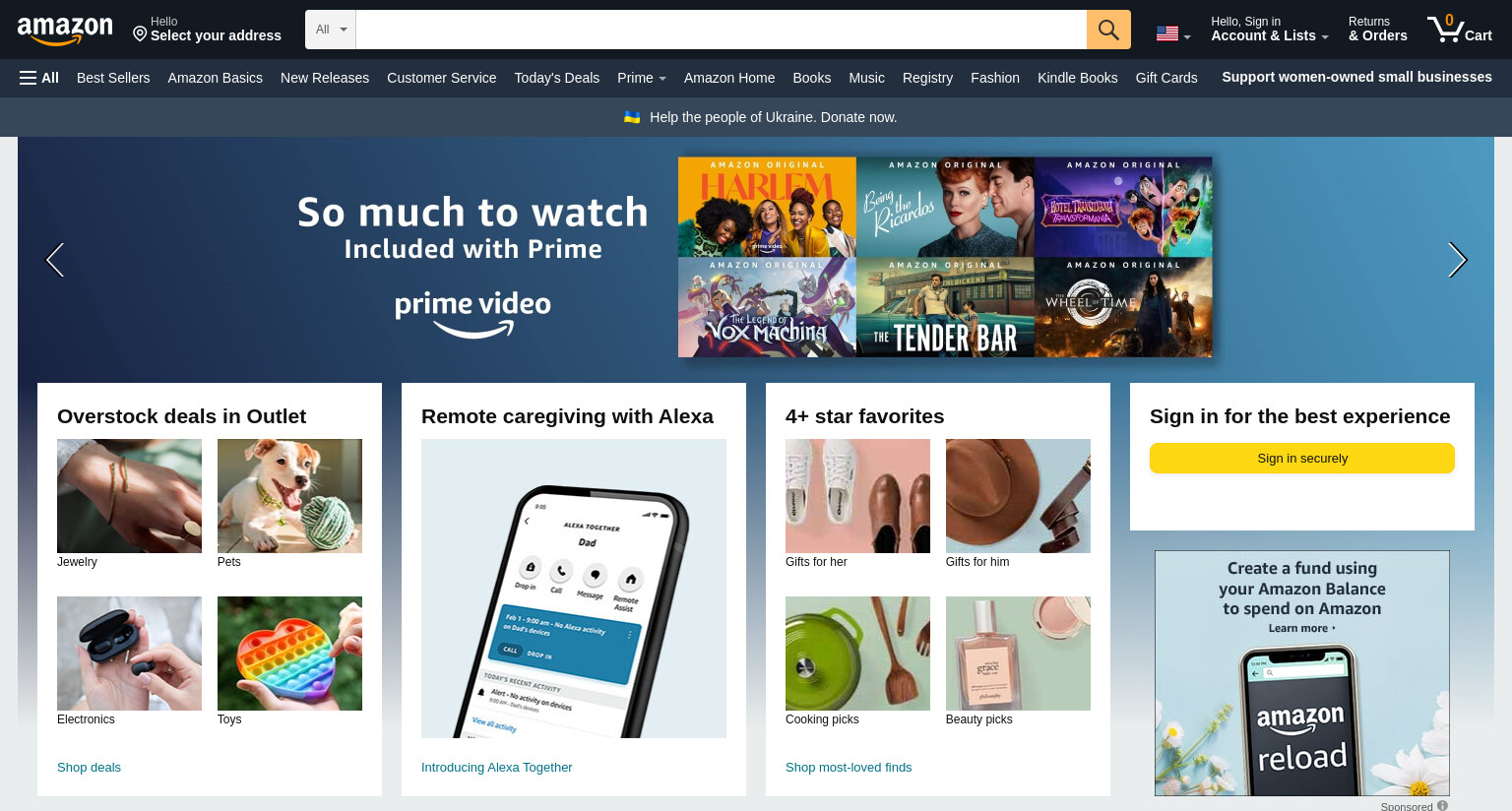Image resolution: width=1512 pixels, height=811 pixels.
Task: Open Amazon Basics page
Action: click(216, 78)
